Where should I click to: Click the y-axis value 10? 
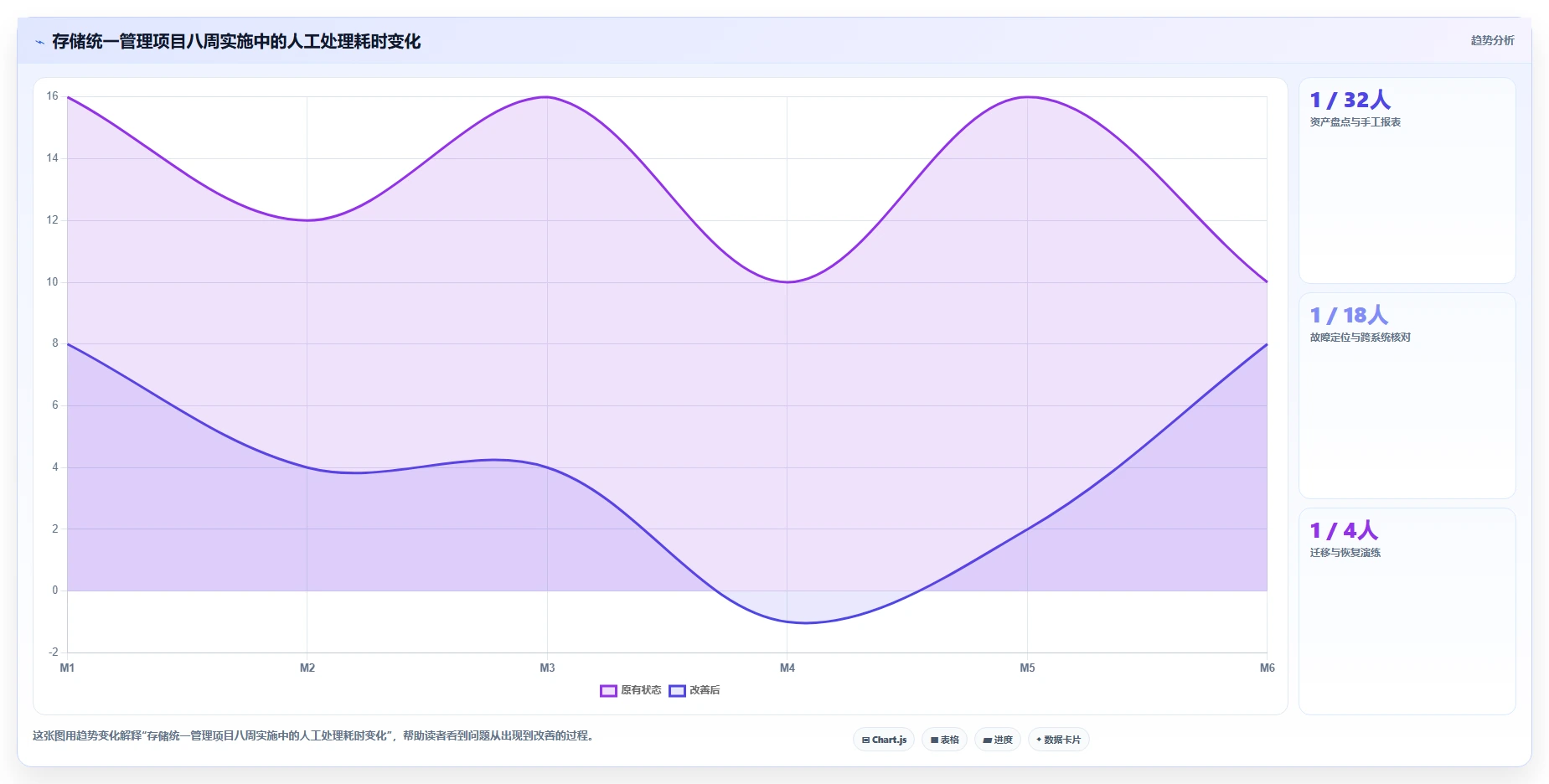pyautogui.click(x=52, y=282)
